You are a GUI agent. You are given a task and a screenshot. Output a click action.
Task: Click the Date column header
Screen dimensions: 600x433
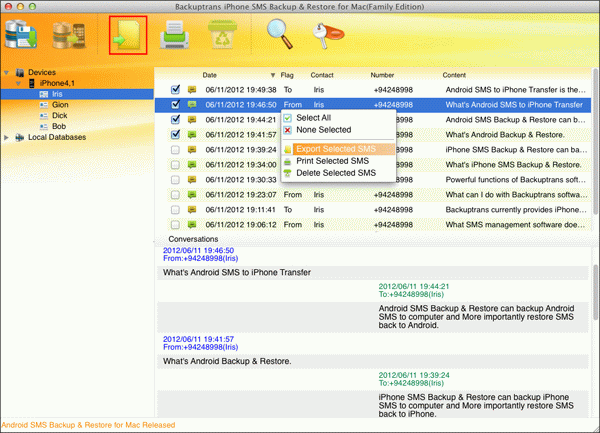(209, 75)
